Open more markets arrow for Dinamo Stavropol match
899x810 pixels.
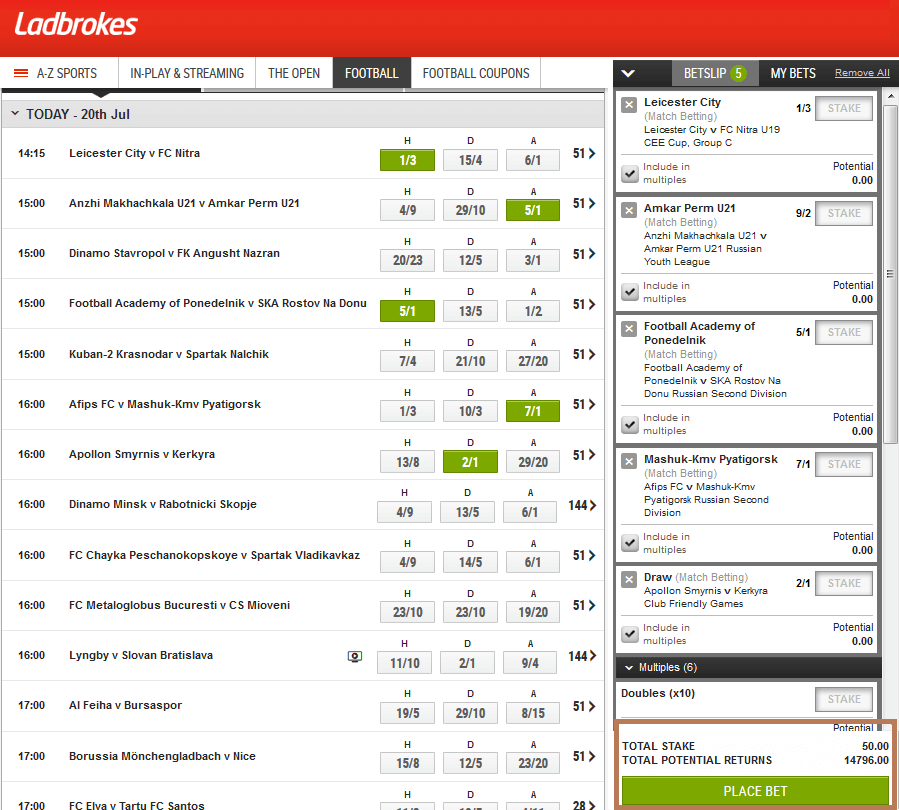coord(592,254)
